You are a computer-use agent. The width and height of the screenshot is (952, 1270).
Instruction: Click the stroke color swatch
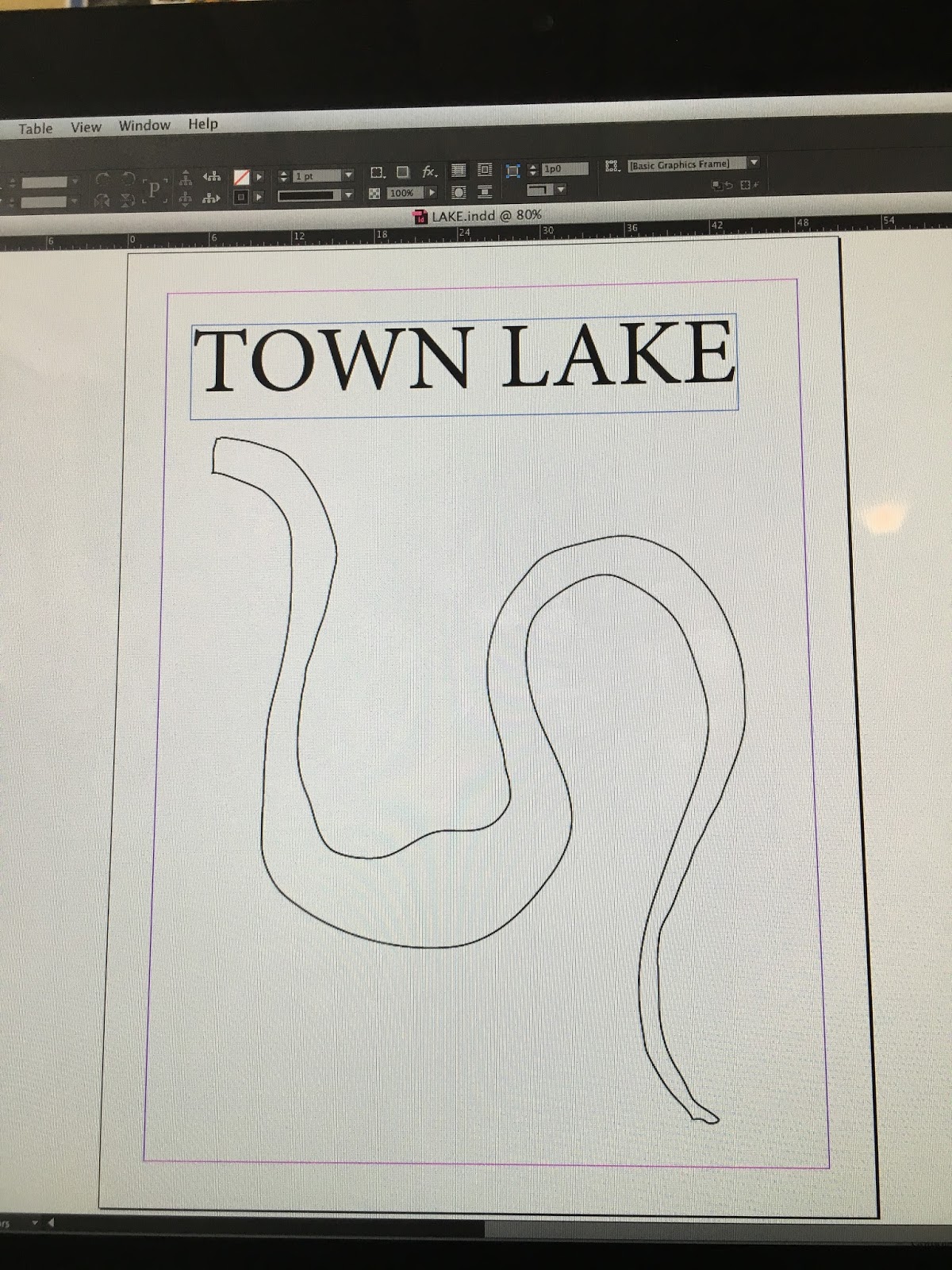241,196
